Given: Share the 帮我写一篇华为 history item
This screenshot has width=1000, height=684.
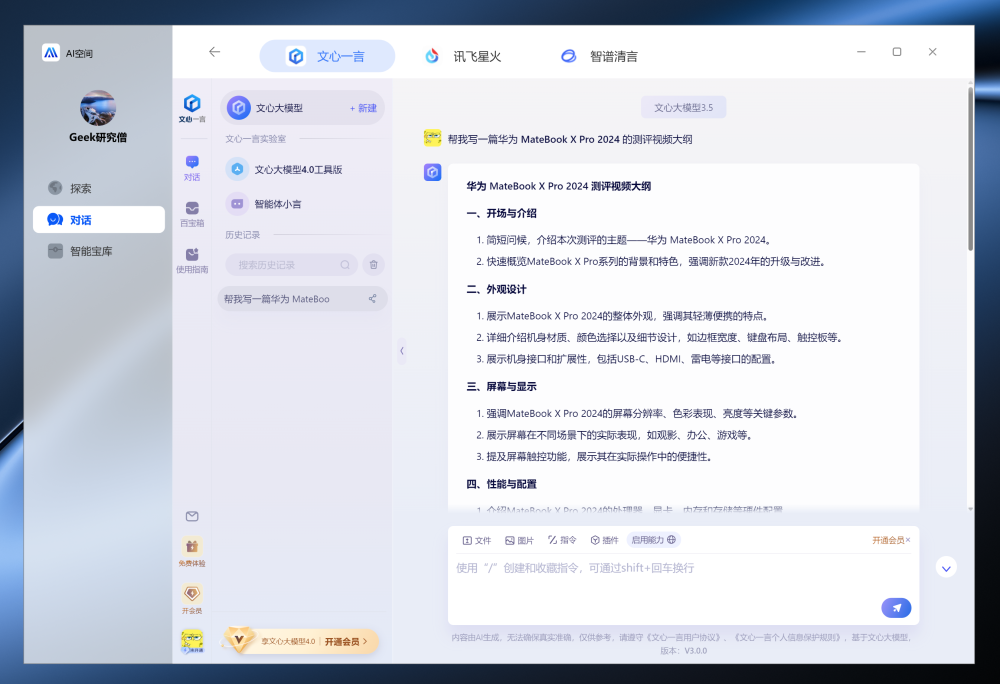Looking at the screenshot, I should tap(372, 298).
